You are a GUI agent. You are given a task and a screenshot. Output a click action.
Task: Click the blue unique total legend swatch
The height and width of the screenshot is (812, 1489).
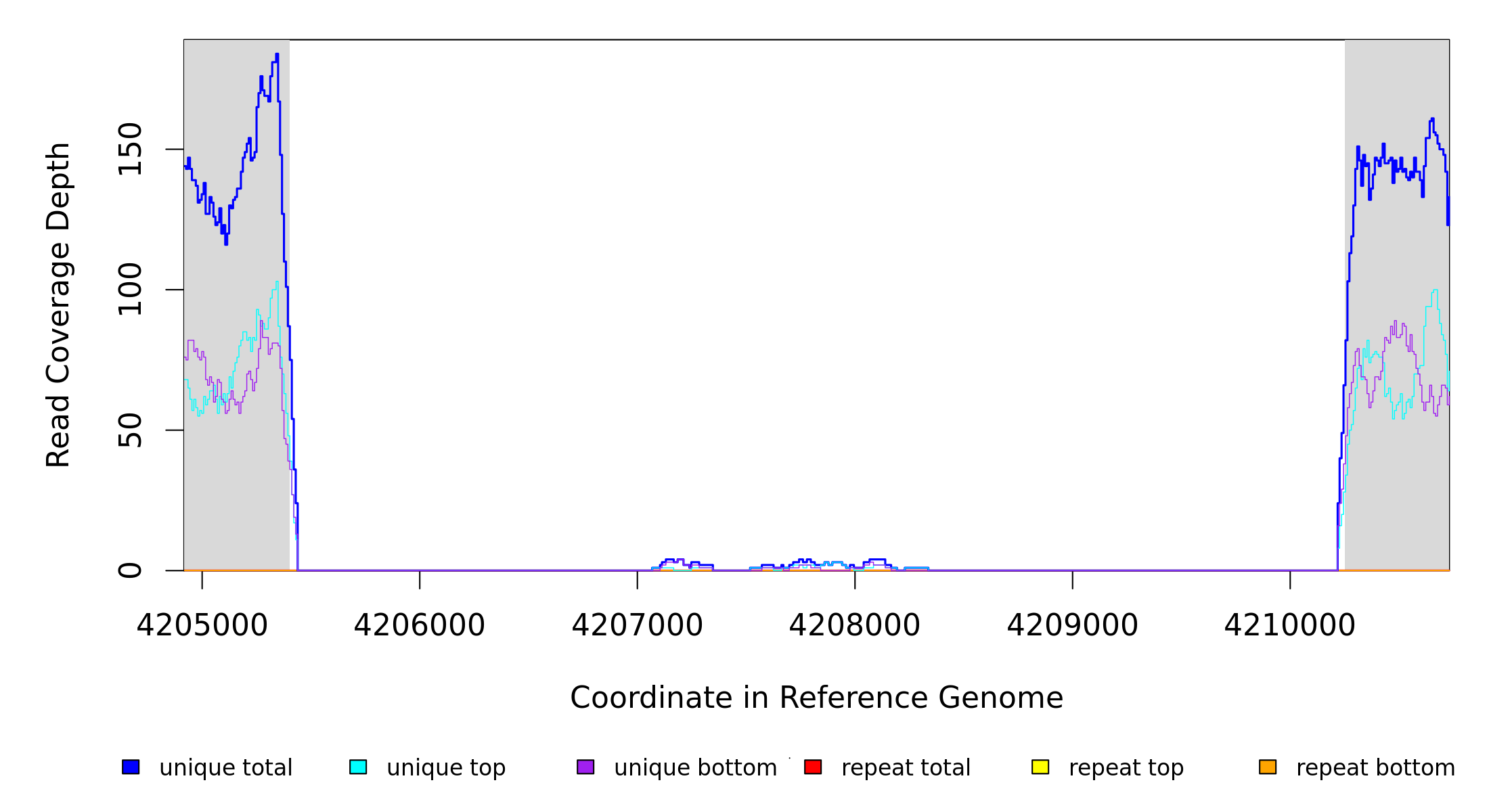pyautogui.click(x=131, y=767)
